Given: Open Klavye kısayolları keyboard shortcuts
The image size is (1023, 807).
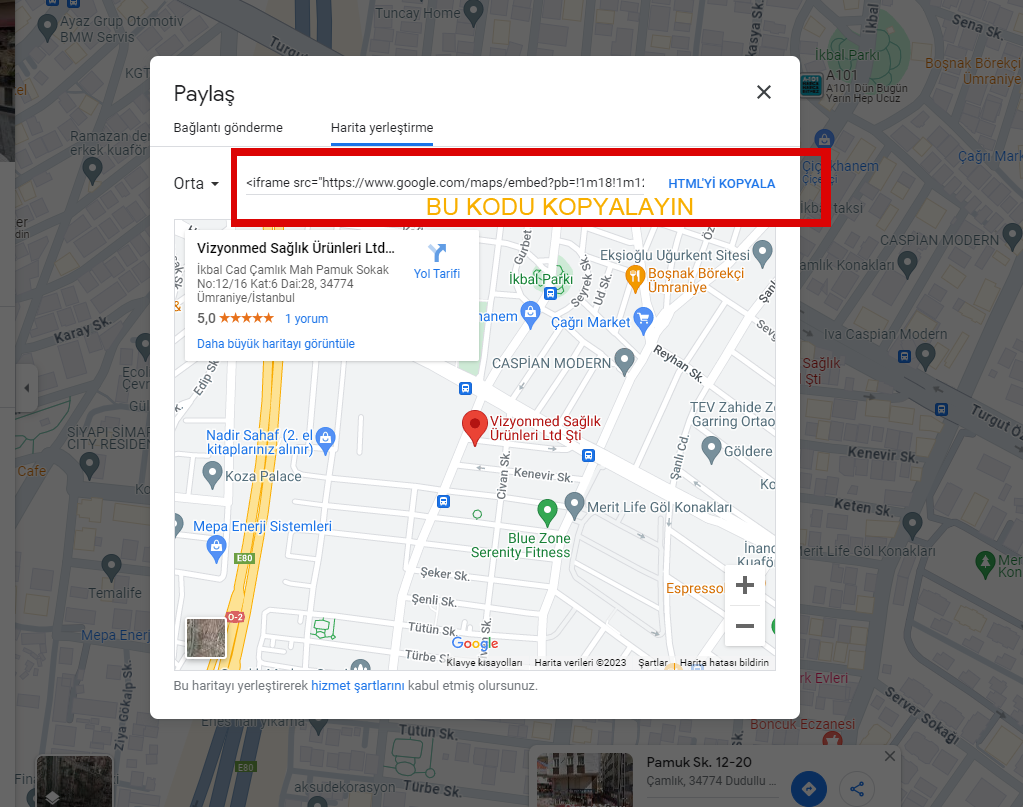Looking at the screenshot, I should 484,663.
